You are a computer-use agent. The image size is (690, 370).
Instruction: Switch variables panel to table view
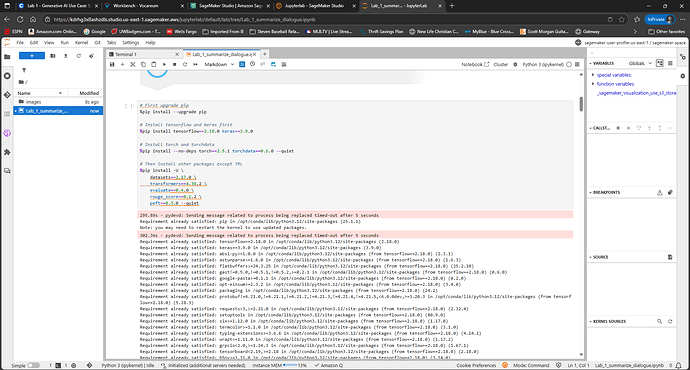coord(670,63)
